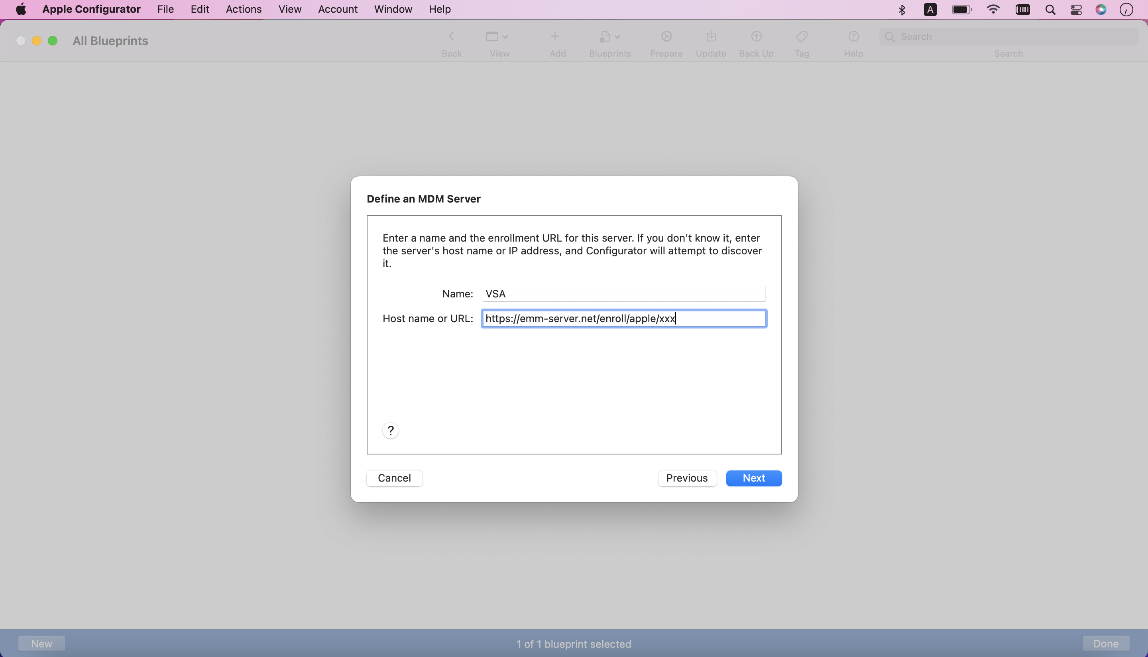The height and width of the screenshot is (657, 1148).
Task: Open Control Center in menu bar
Action: 1076,9
